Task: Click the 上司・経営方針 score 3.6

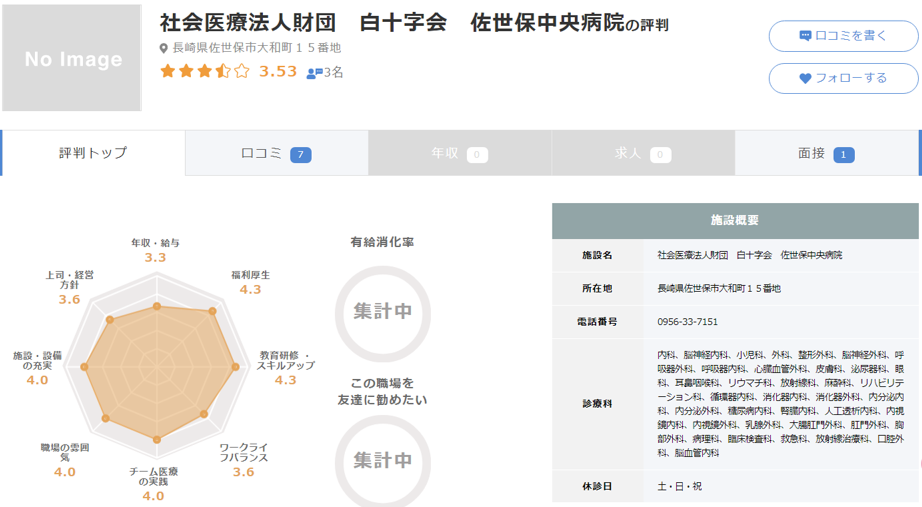Action: (x=69, y=299)
